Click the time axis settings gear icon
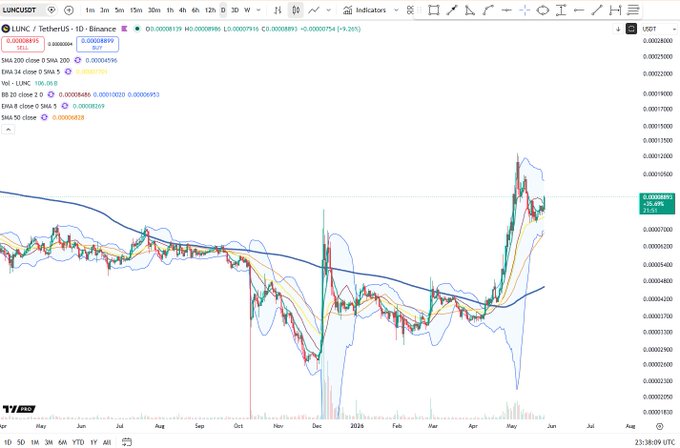 click(659, 426)
